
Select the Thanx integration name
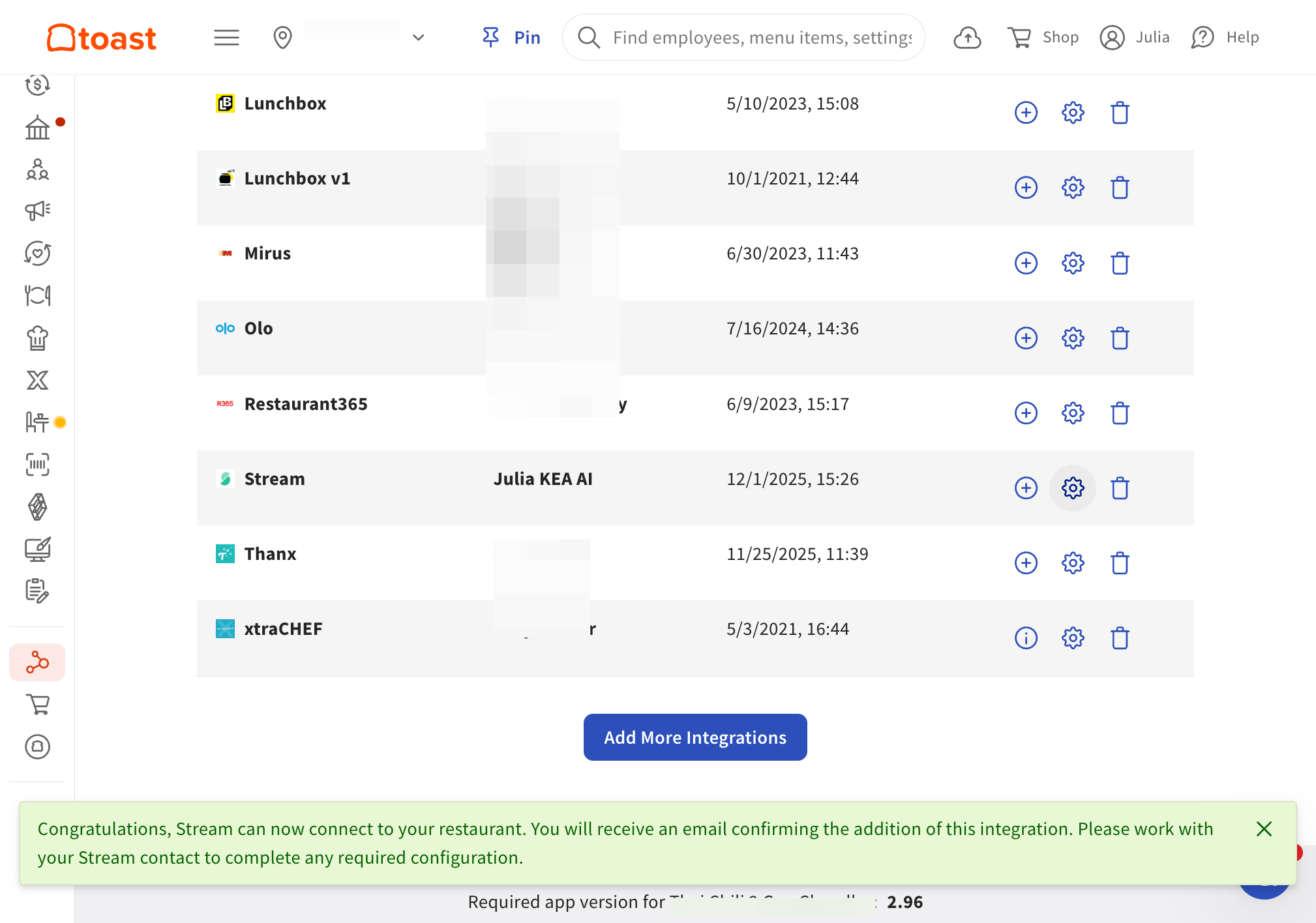tap(270, 554)
